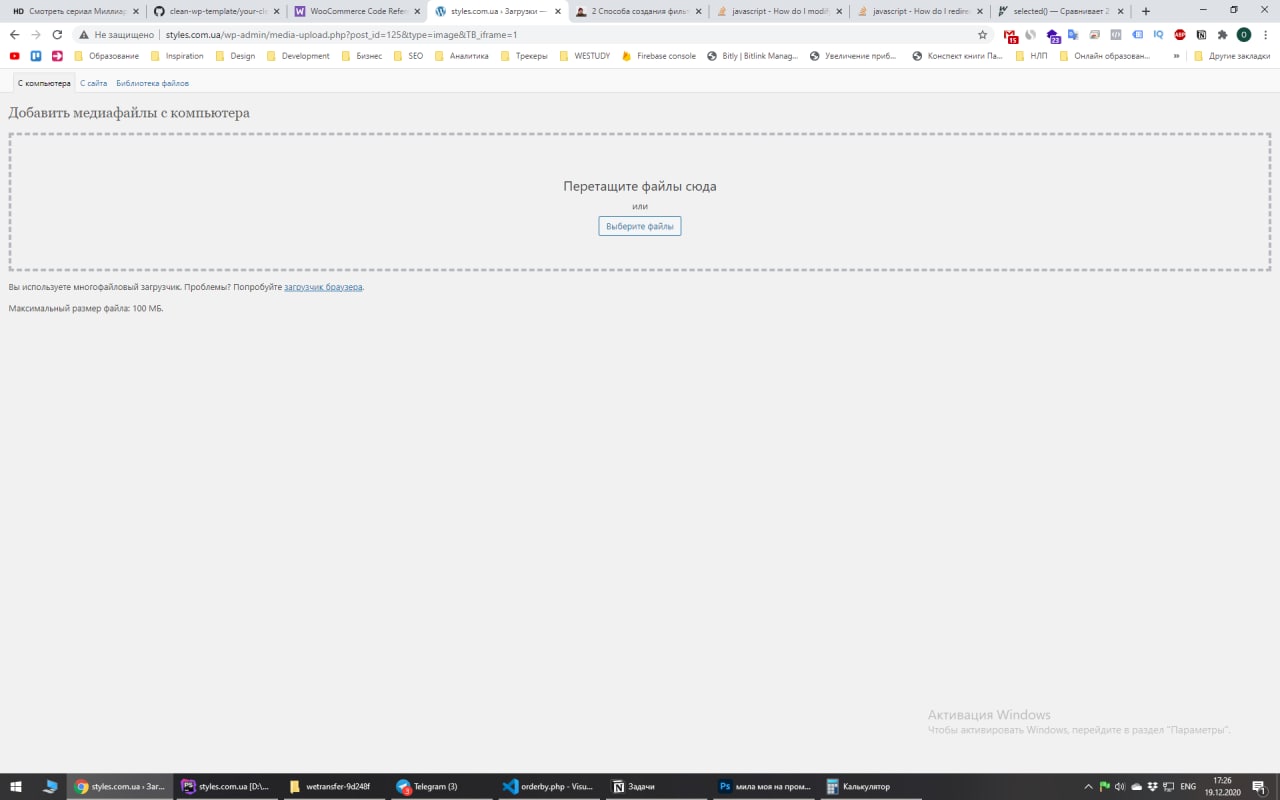Open the 'загрузчик браузера' link
The width and height of the screenshot is (1280, 800).
[x=323, y=287]
